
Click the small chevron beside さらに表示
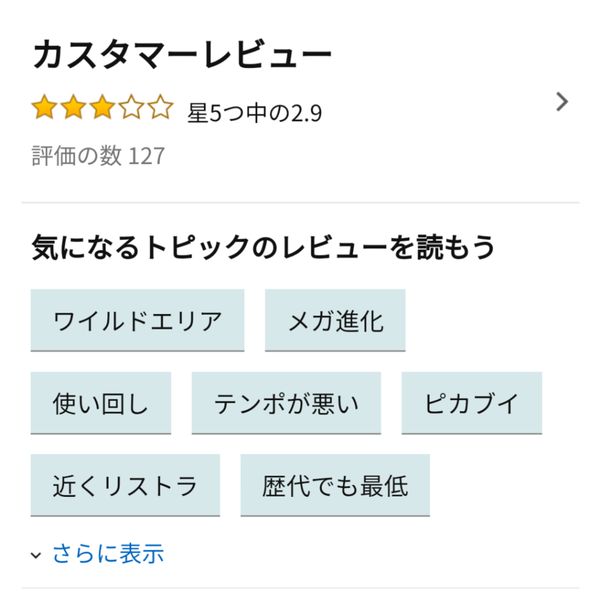pyautogui.click(x=37, y=555)
